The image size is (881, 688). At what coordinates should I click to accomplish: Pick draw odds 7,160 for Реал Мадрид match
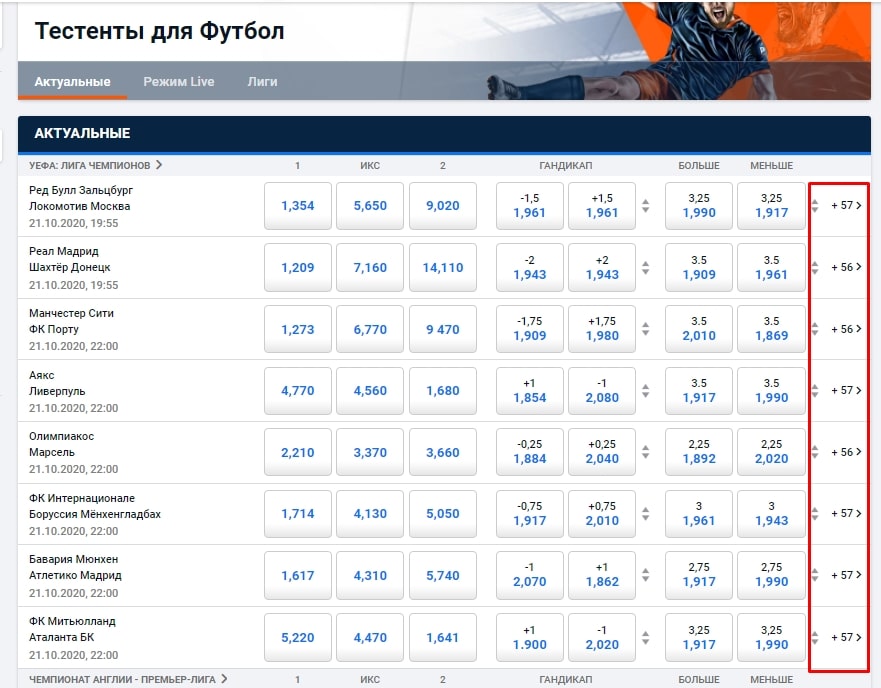click(370, 268)
